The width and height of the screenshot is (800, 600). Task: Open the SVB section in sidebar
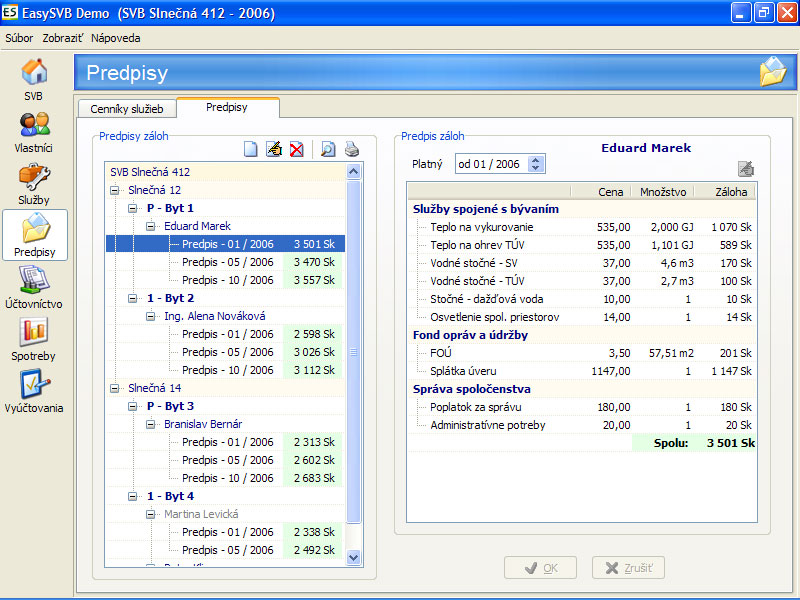34,80
